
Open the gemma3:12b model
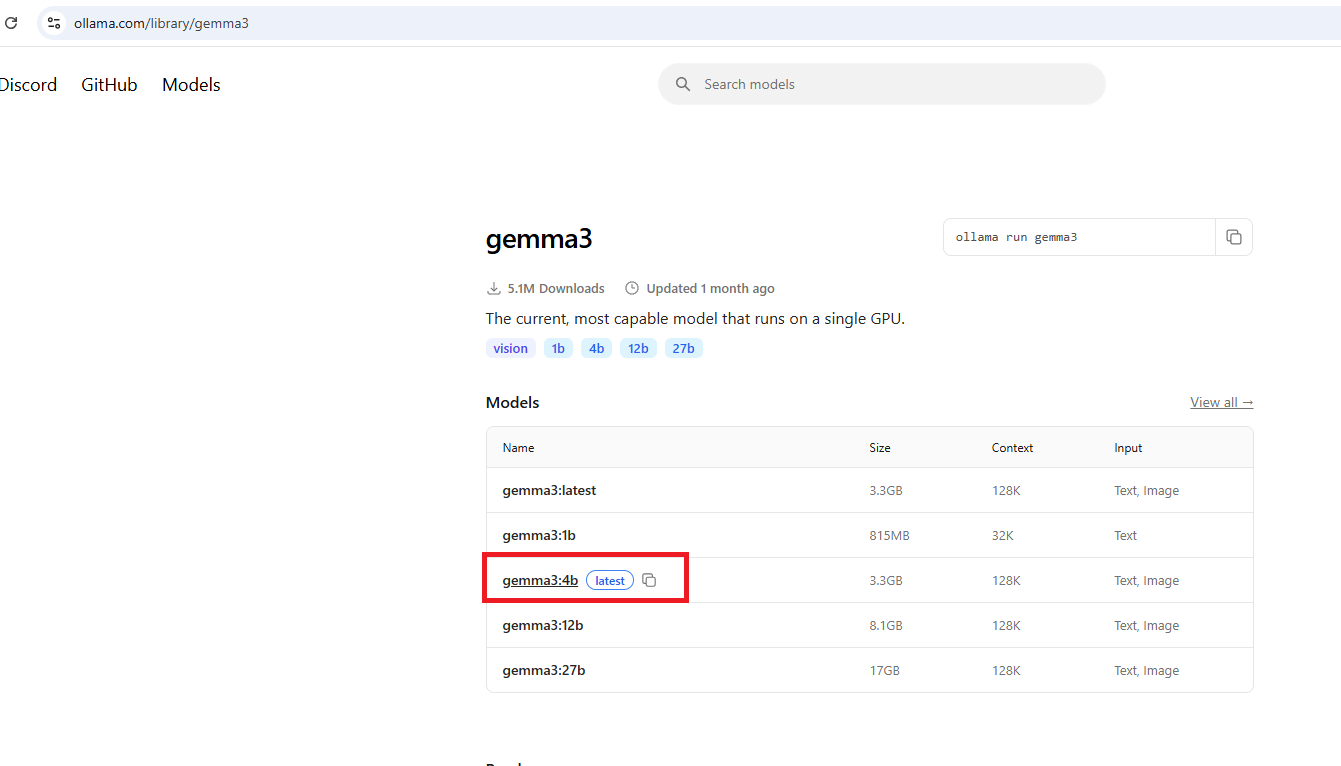click(543, 625)
